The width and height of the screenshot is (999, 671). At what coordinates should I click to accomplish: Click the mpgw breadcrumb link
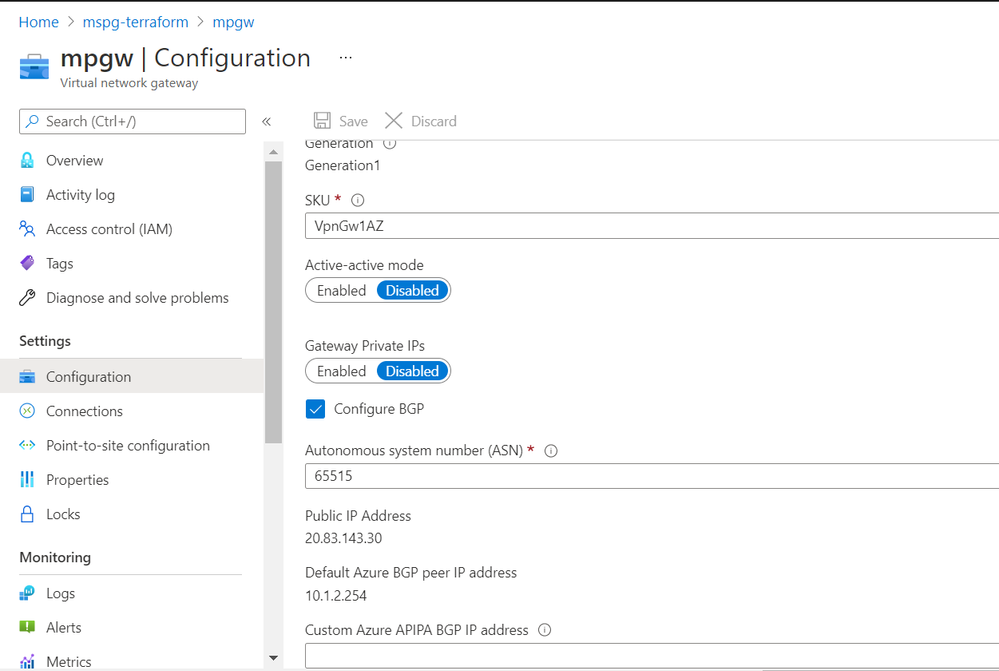click(233, 22)
